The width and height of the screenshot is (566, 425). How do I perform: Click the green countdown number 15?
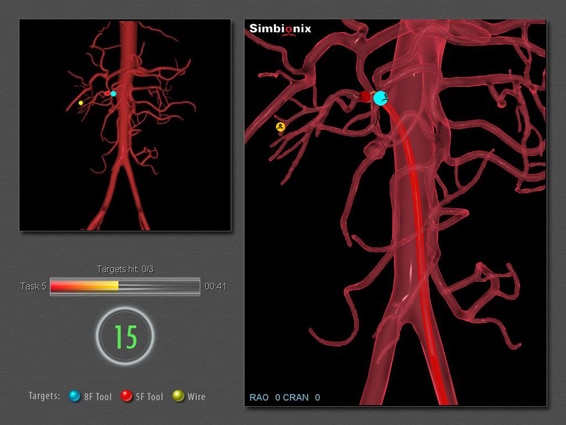[126, 337]
